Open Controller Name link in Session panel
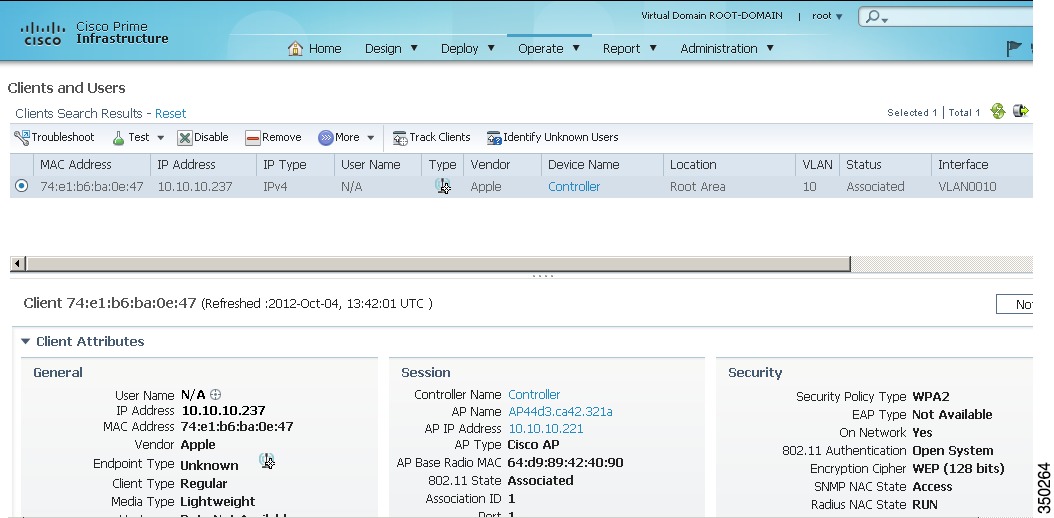 534,394
